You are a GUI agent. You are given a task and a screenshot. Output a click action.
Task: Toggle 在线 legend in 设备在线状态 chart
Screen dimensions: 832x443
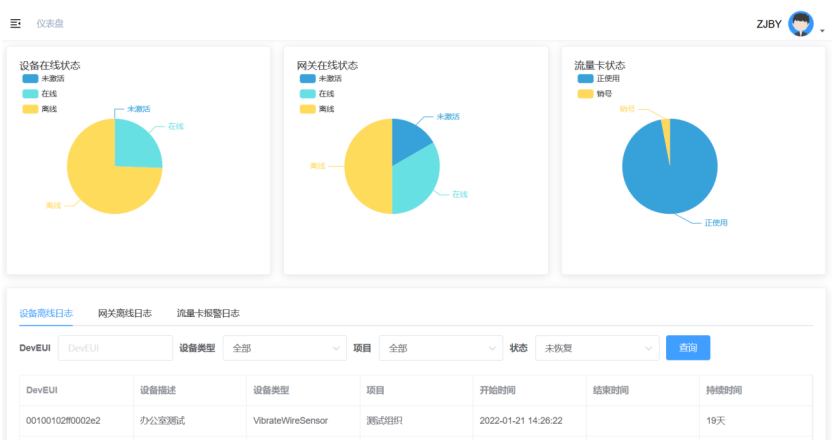[x=39, y=93]
